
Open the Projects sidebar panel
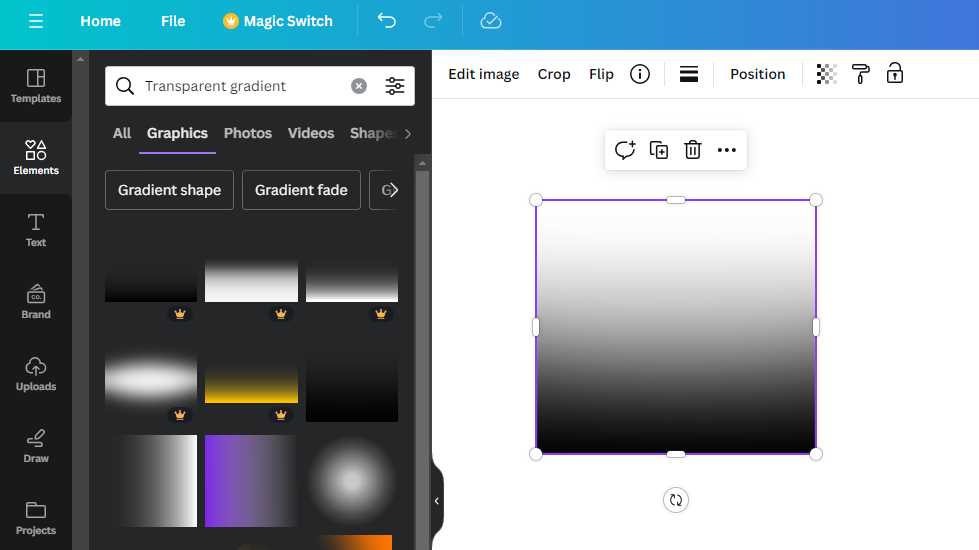tap(36, 518)
